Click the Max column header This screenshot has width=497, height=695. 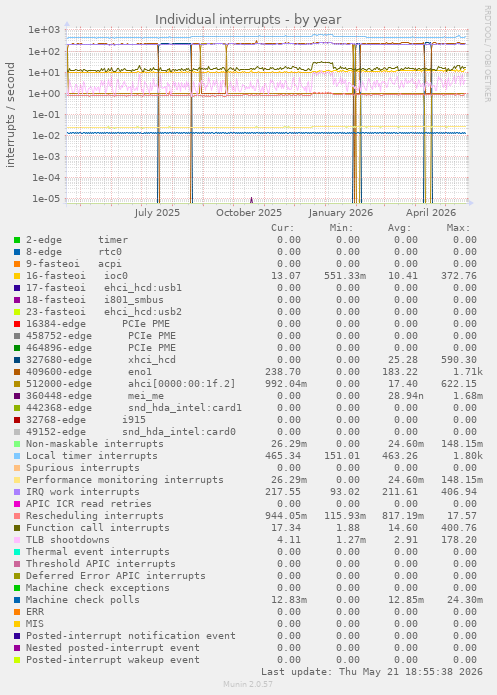point(458,228)
